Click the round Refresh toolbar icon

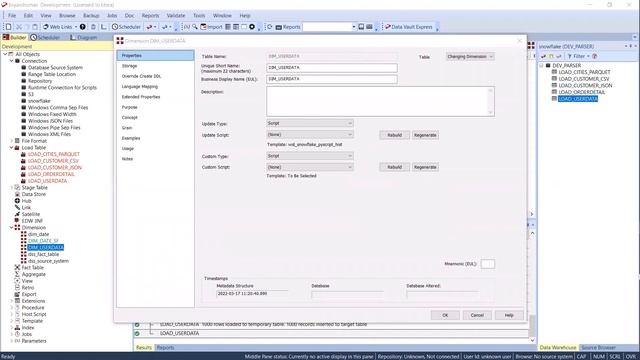[x=269, y=27]
